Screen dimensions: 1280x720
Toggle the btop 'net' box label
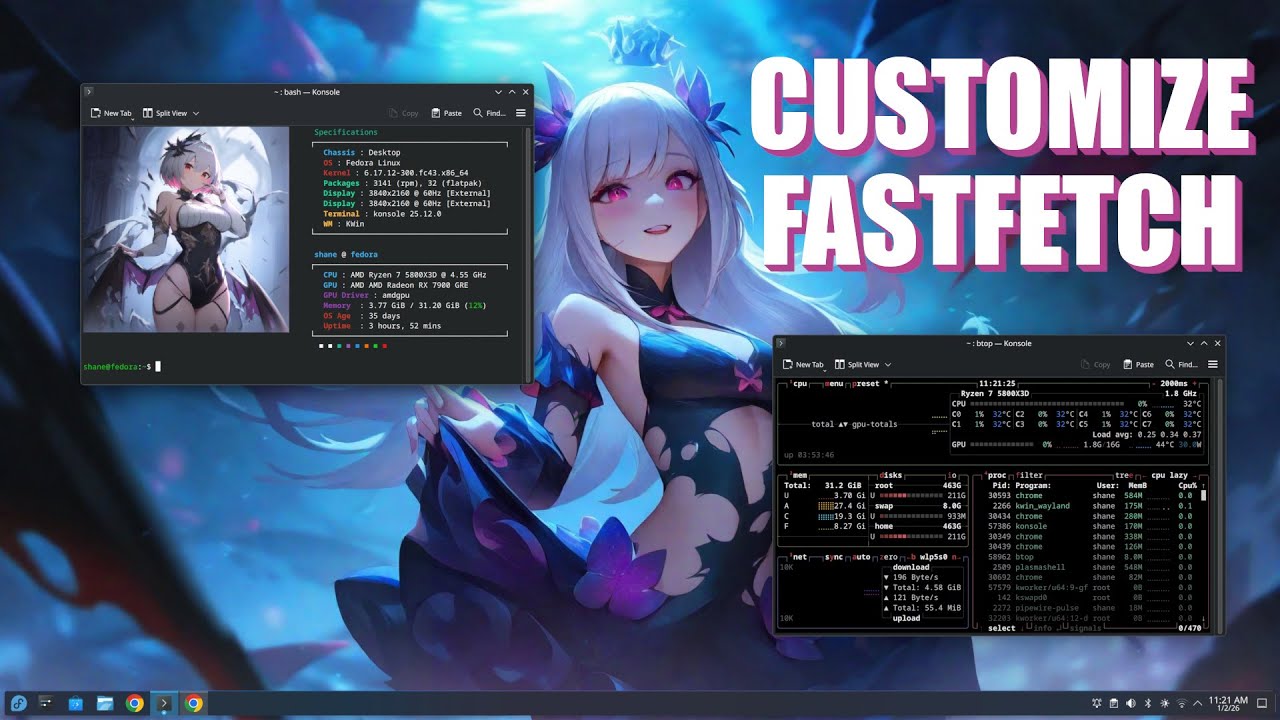point(799,557)
